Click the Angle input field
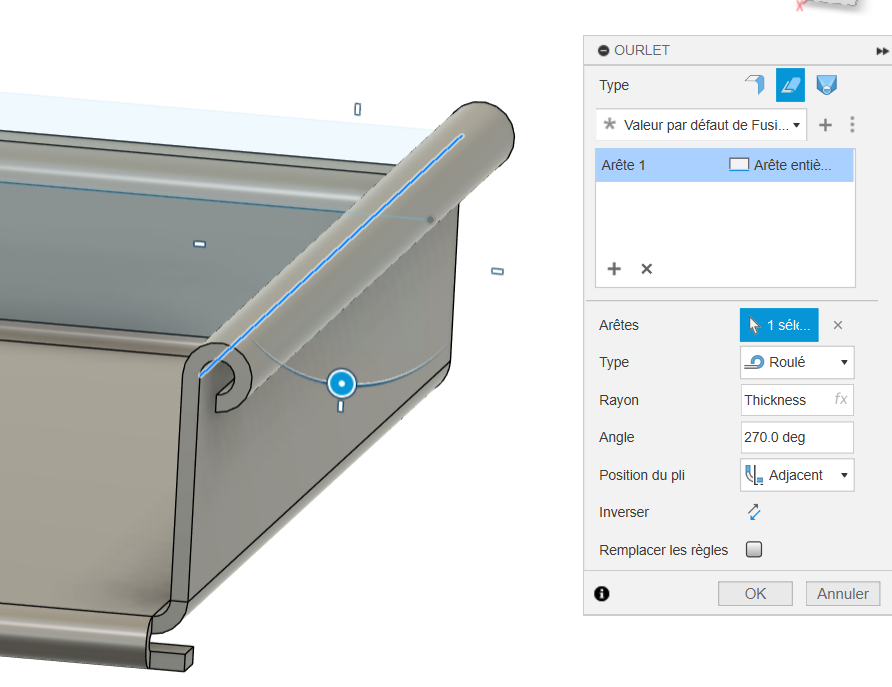Screen dimensions: 892x687 [x=797, y=437]
